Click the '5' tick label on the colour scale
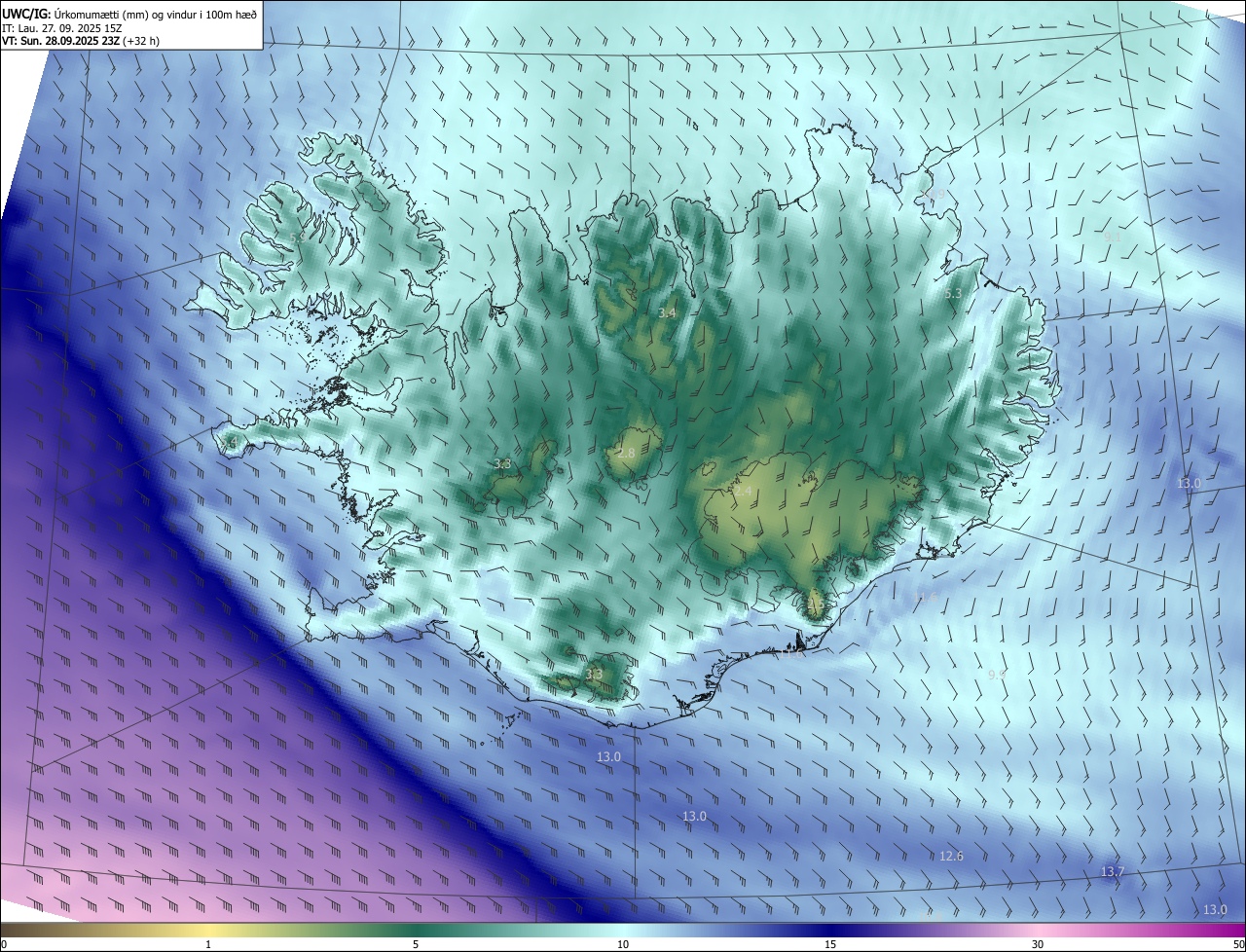The height and width of the screenshot is (952, 1246). [416, 944]
